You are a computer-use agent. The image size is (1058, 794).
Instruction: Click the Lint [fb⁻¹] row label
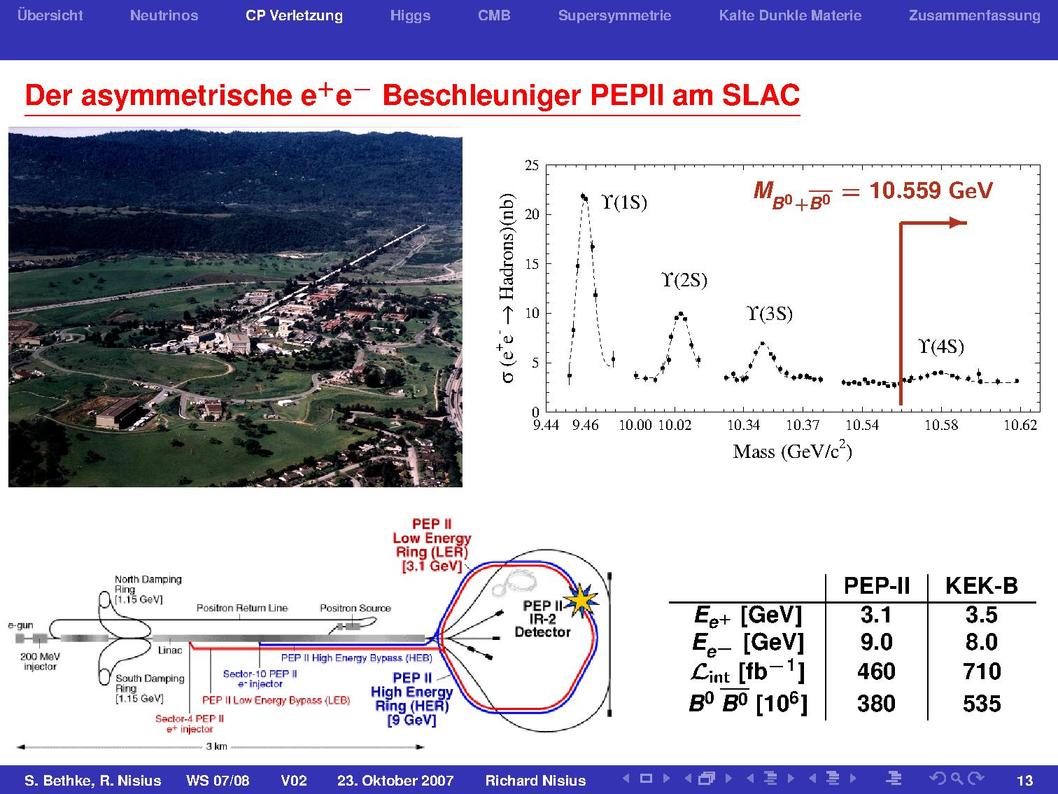[748, 672]
